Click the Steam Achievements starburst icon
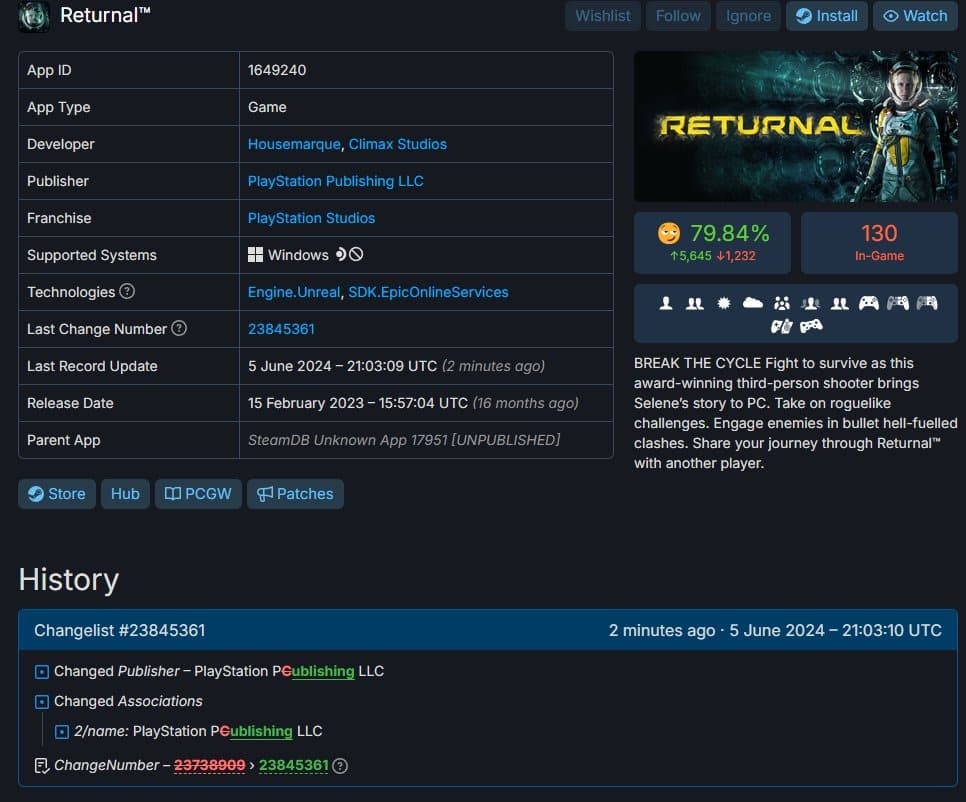This screenshot has height=802, width=966. click(x=724, y=303)
